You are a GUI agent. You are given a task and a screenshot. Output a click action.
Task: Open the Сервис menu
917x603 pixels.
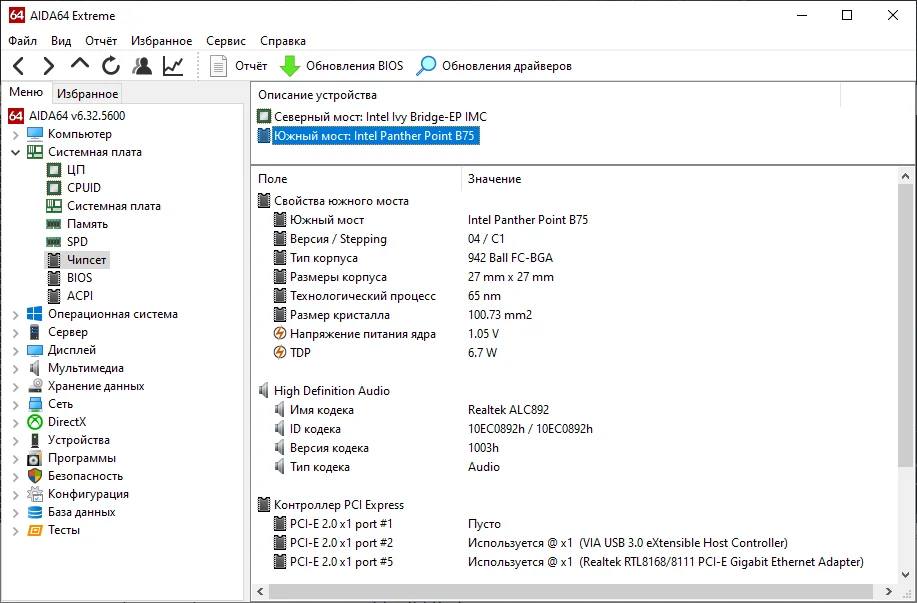coord(226,41)
